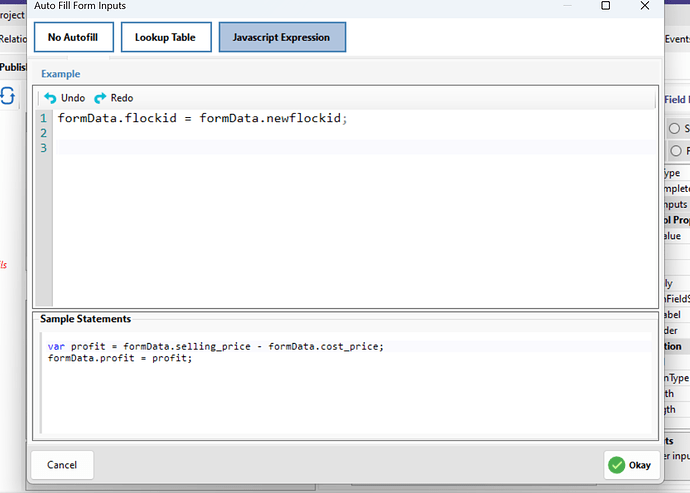Redo the last editor change
The width and height of the screenshot is (690, 493).
(114, 98)
